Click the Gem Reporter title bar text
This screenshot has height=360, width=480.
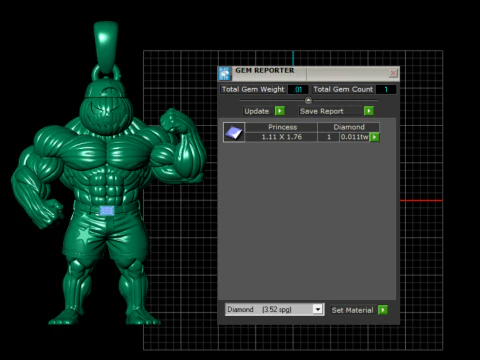point(265,70)
